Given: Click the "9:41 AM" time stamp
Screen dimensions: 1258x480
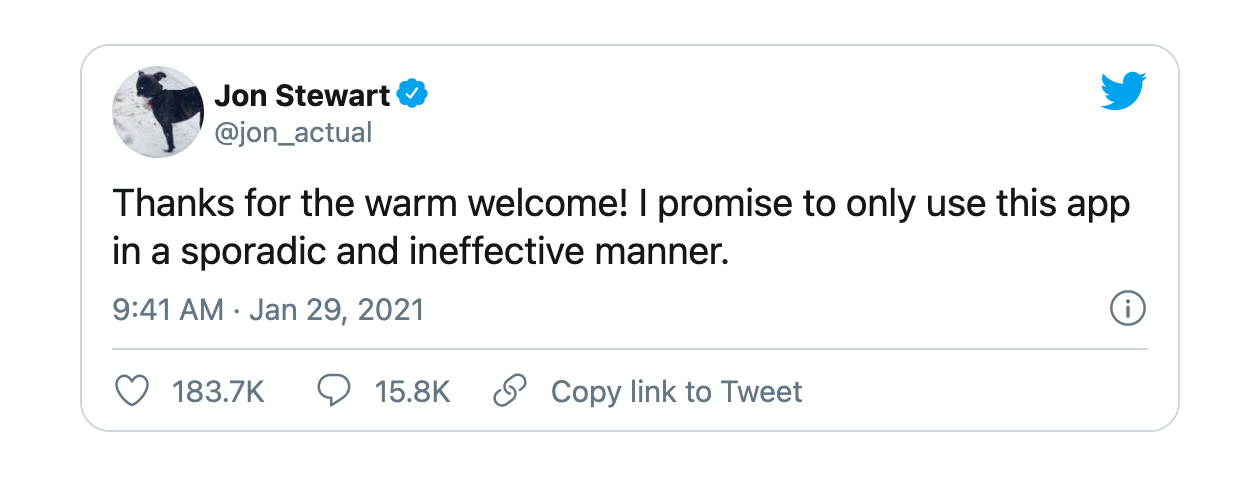Looking at the screenshot, I should [167, 310].
